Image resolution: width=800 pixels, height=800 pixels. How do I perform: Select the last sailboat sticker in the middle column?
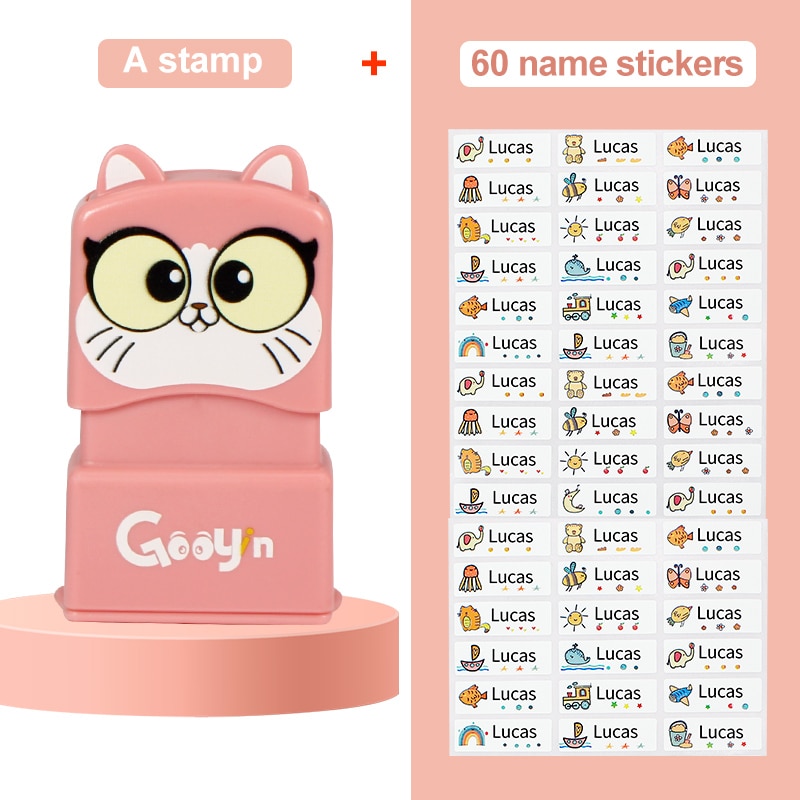point(607,734)
